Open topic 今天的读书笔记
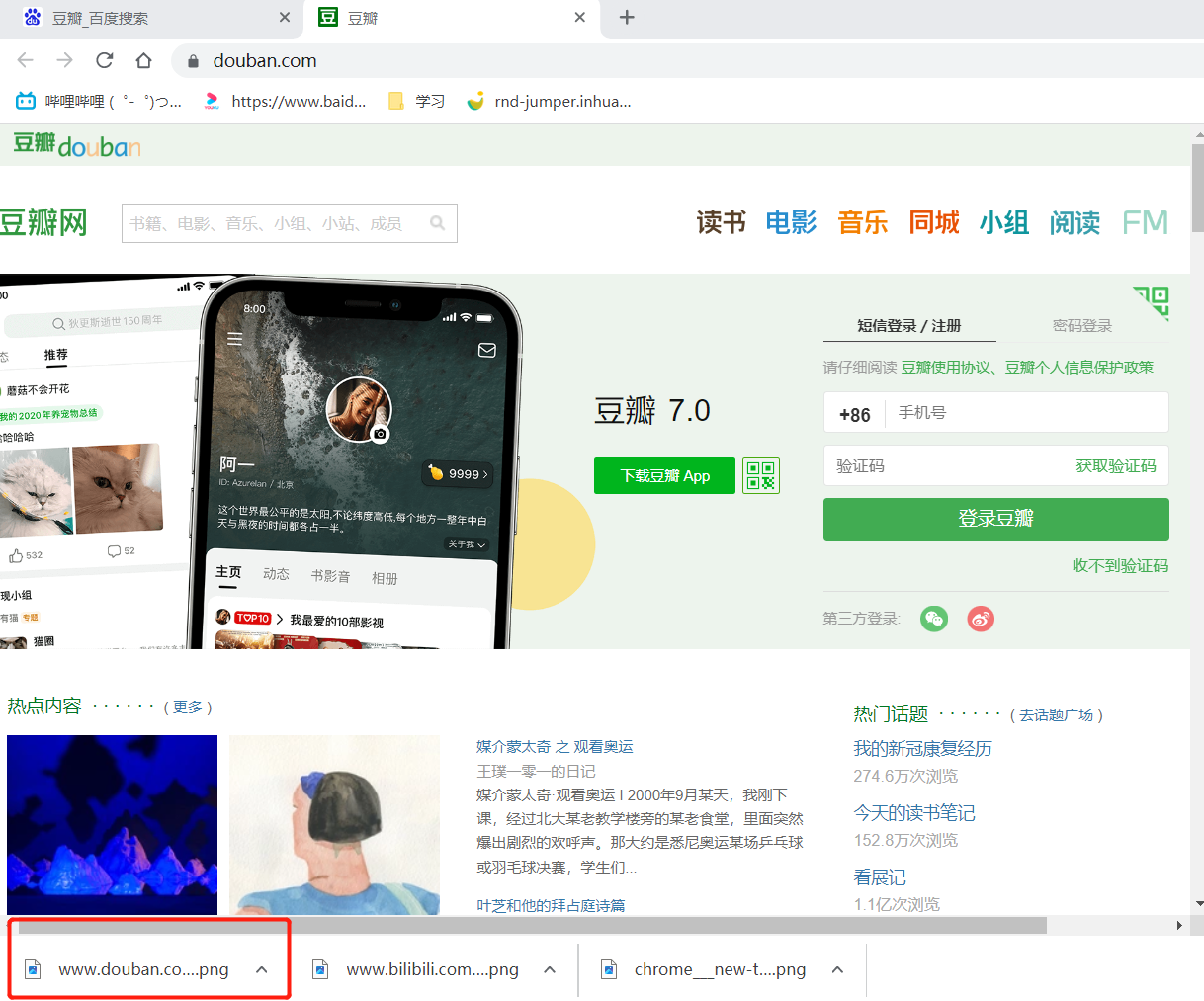 [x=914, y=812]
